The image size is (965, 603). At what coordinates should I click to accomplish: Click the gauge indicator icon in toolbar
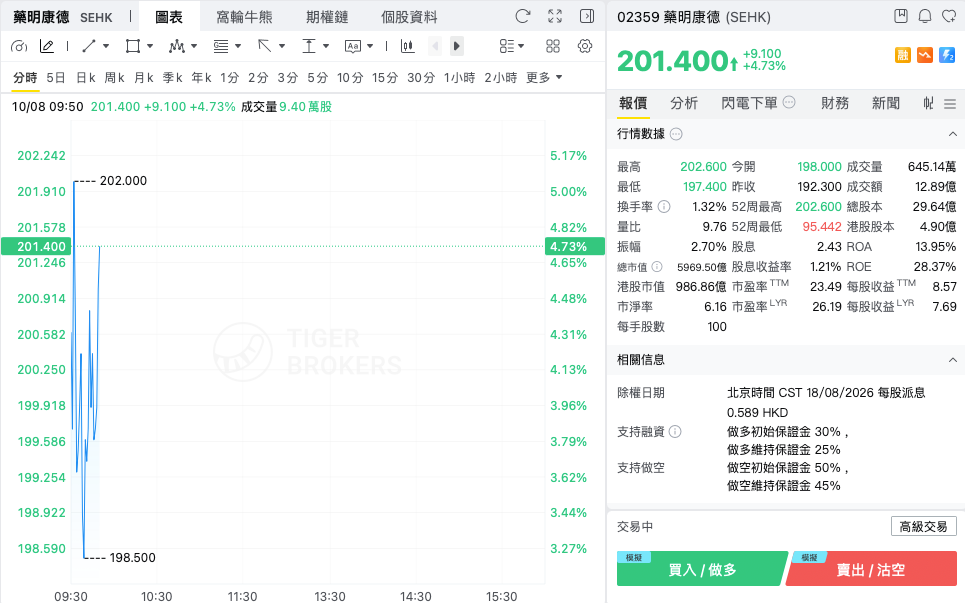19,46
